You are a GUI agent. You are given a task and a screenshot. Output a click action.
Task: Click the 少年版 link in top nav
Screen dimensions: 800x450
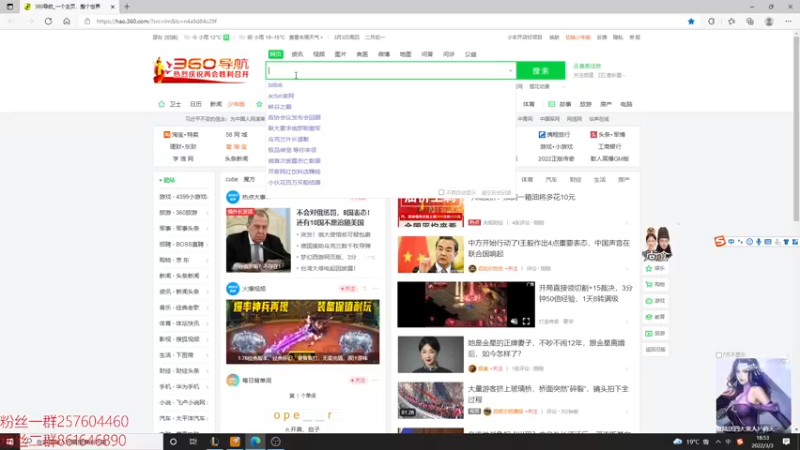(236, 104)
